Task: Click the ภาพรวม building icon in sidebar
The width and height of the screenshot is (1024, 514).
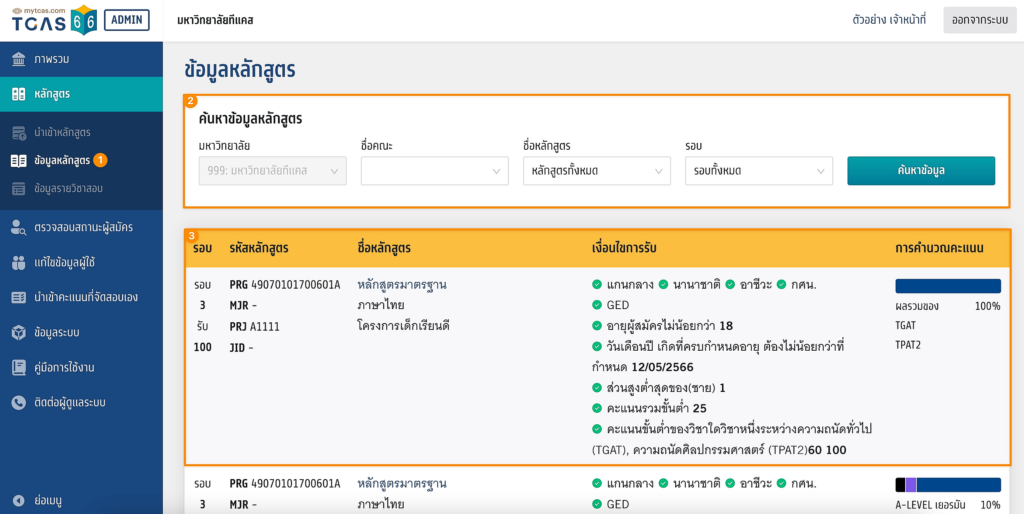Action: coord(19,59)
